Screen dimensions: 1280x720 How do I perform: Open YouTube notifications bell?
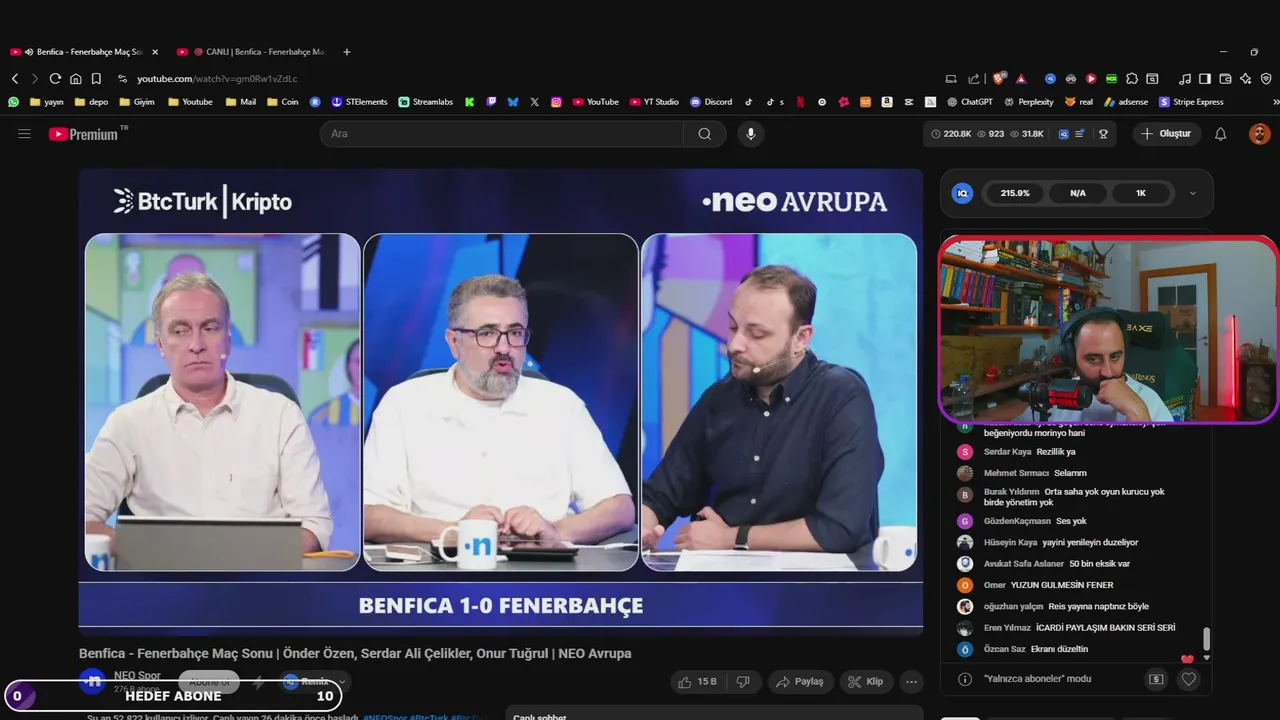1220,134
